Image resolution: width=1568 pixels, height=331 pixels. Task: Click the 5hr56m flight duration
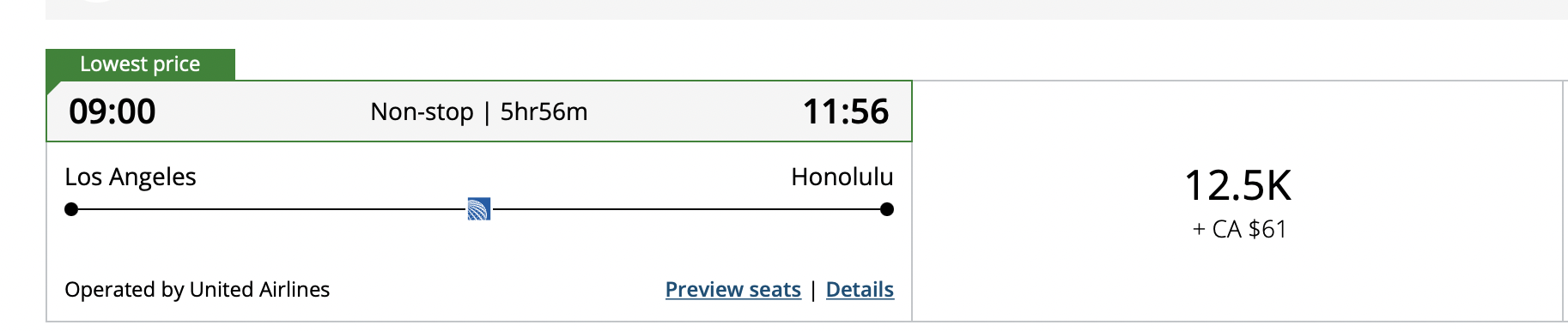click(x=544, y=112)
